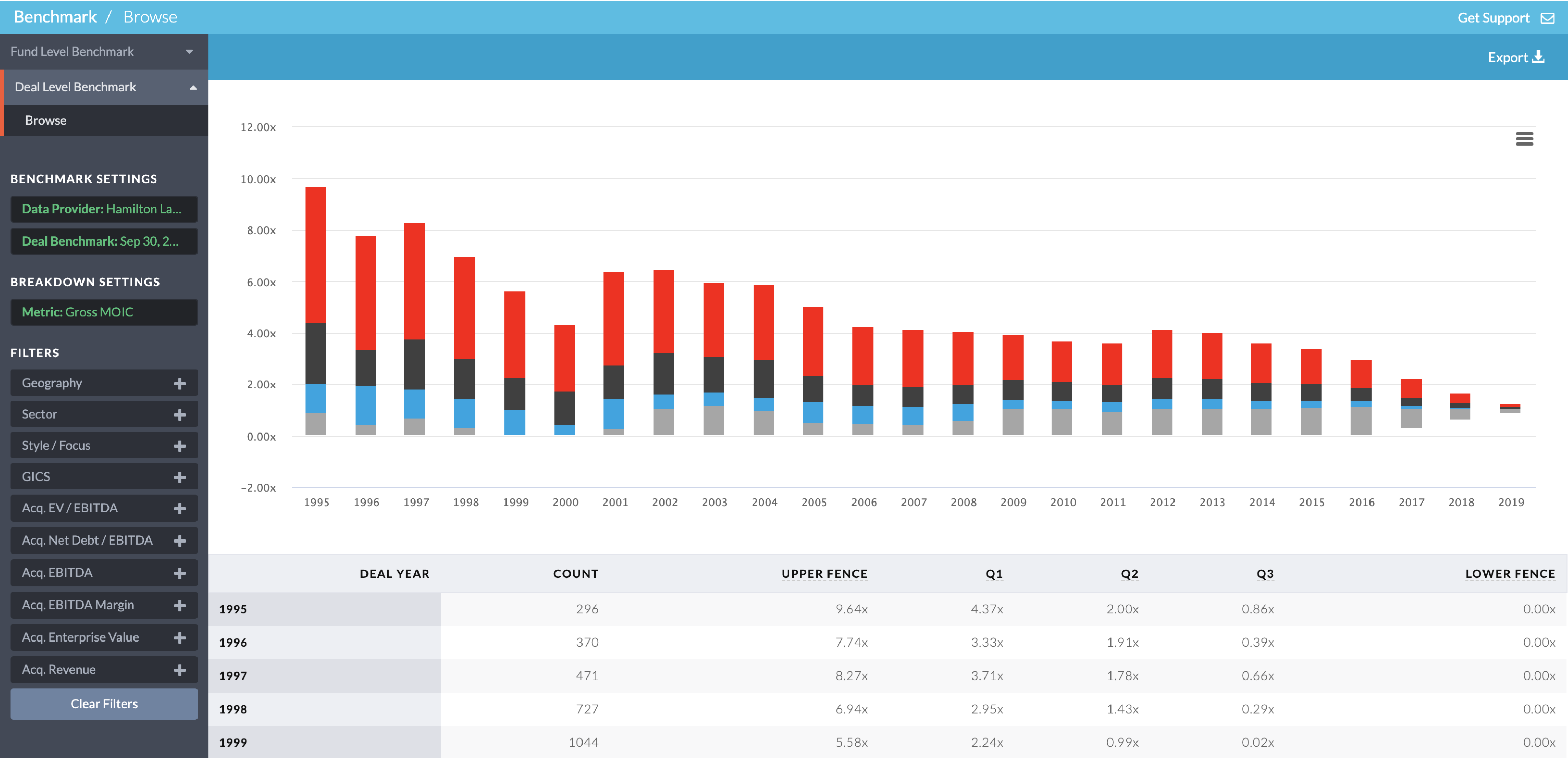Expand the Acq. EBITDA Margin filter
Screen dimensions: 1568x758
[x=104, y=605]
